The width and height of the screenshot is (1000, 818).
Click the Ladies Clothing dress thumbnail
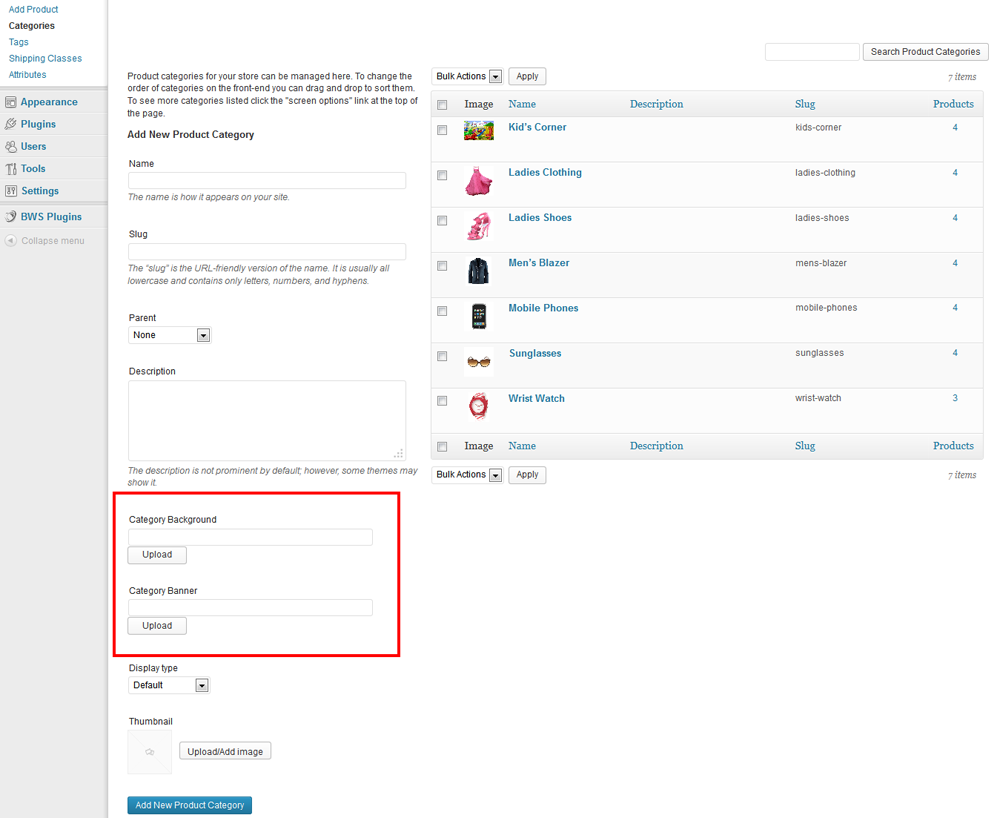tap(478, 182)
